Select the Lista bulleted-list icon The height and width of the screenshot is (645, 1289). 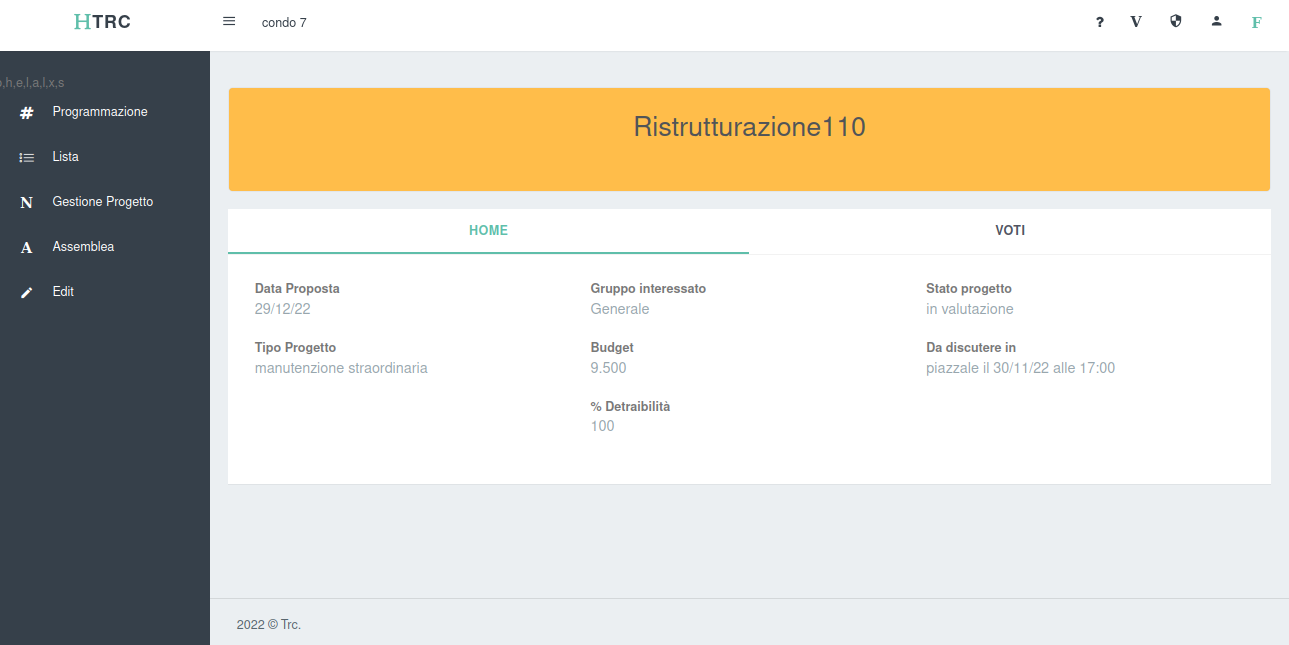coord(27,157)
